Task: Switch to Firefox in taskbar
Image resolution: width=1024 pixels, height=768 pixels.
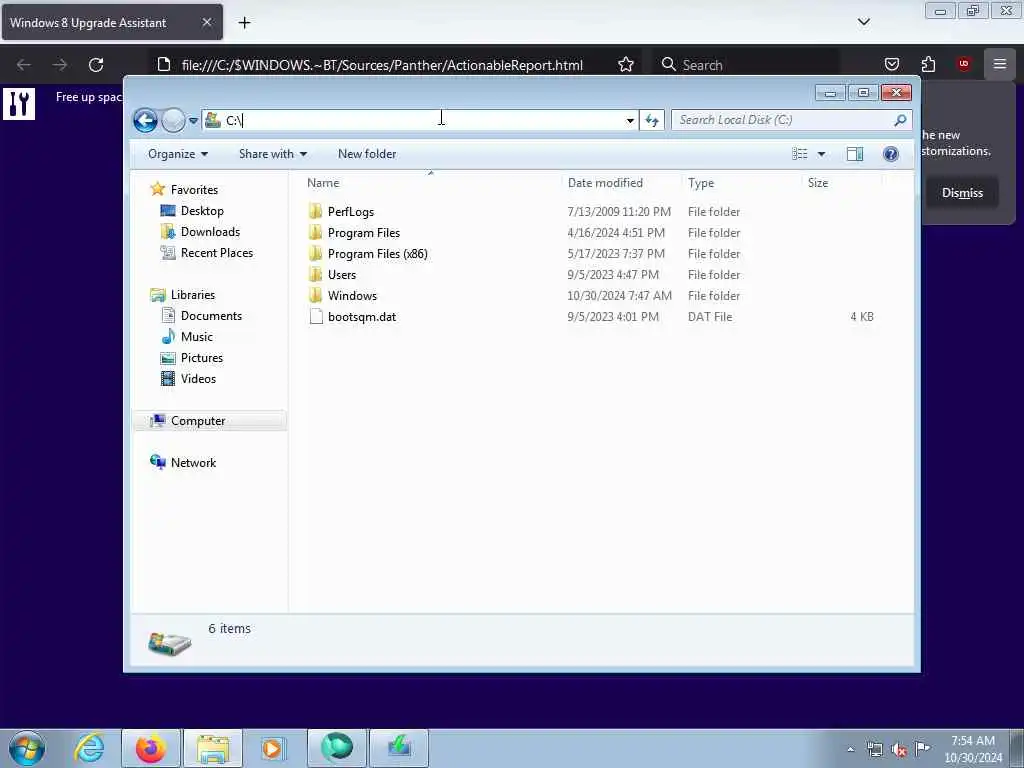Action: click(151, 748)
